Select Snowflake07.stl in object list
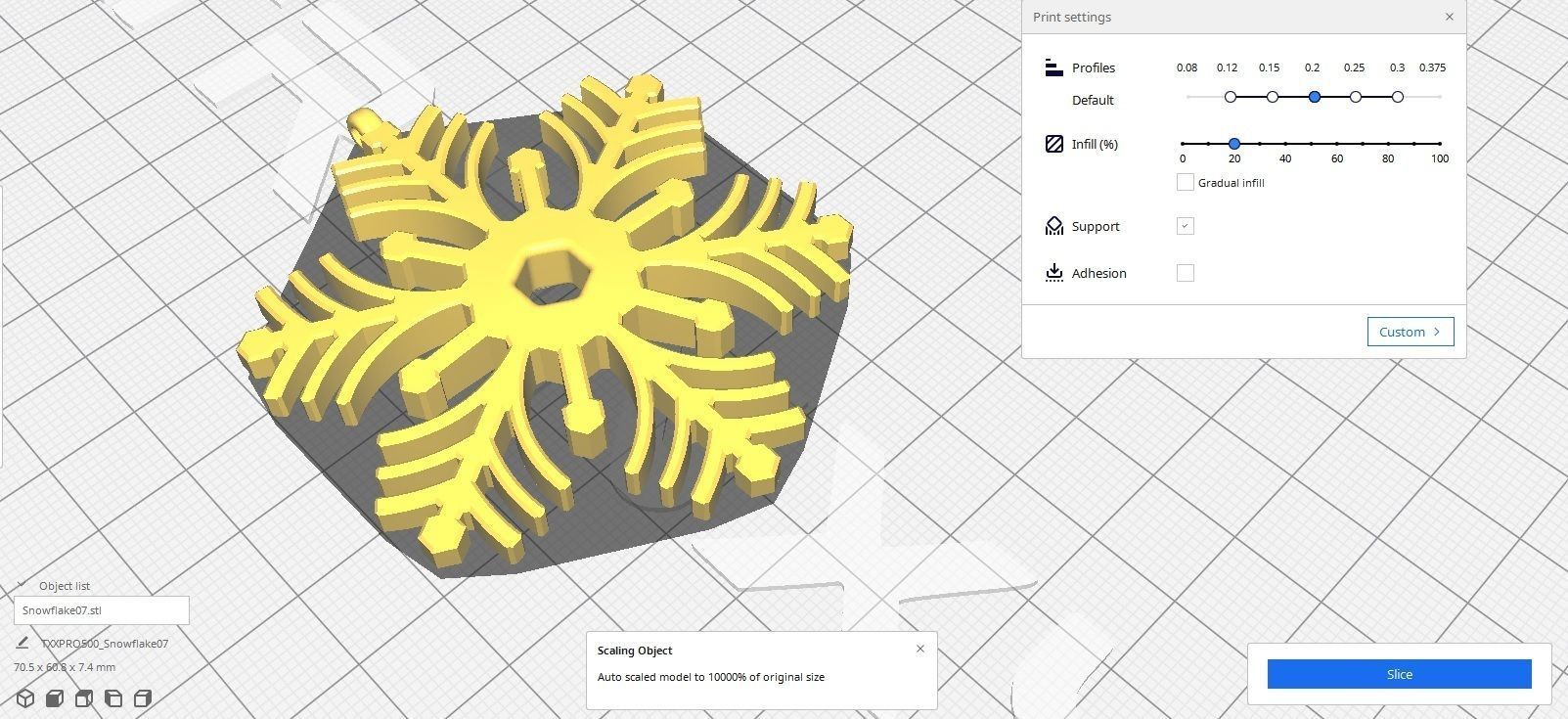The image size is (1568, 719). click(102, 610)
